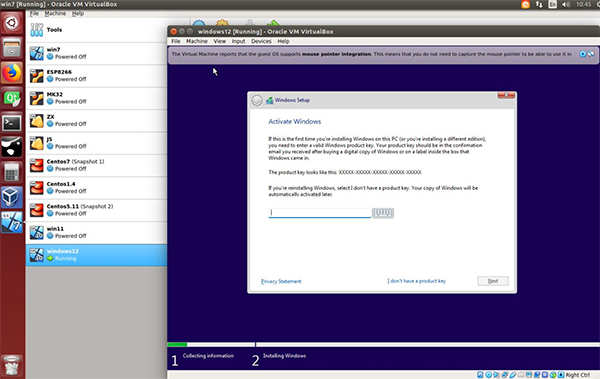Click the USB devices status icon
Screen dimensions: 600x379
pos(513,374)
